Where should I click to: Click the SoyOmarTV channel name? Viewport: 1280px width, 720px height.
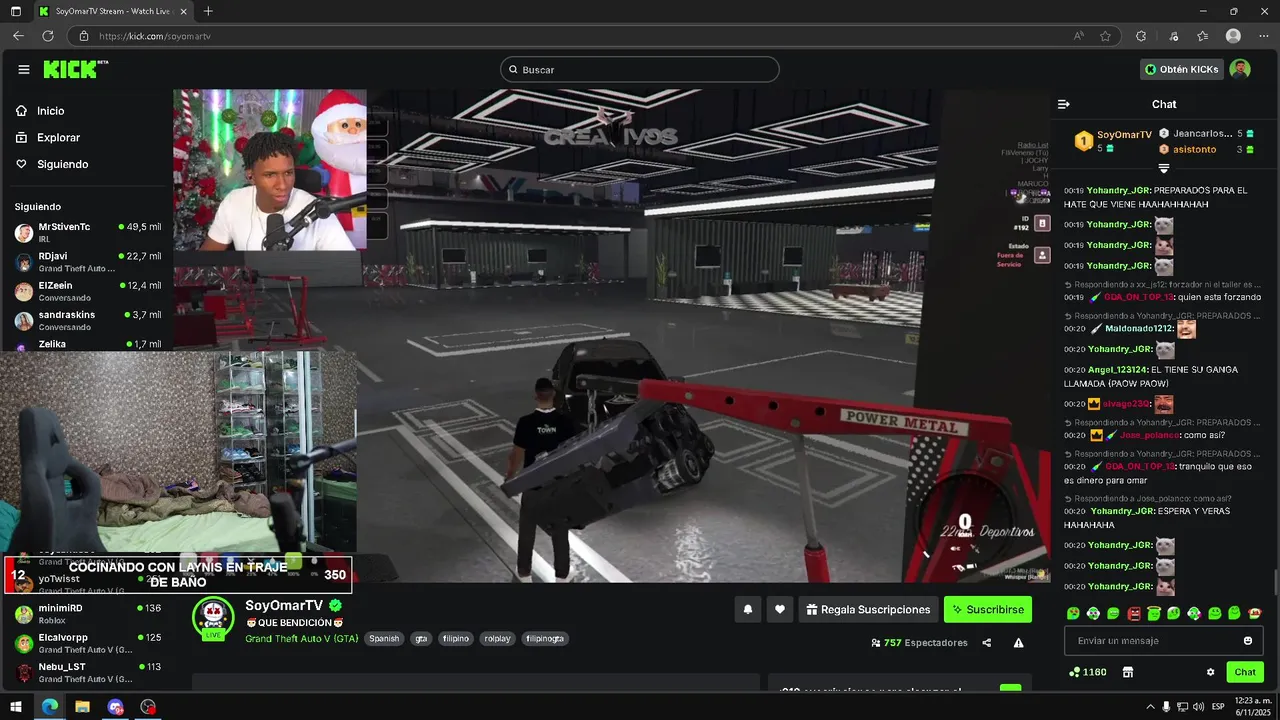284,606
